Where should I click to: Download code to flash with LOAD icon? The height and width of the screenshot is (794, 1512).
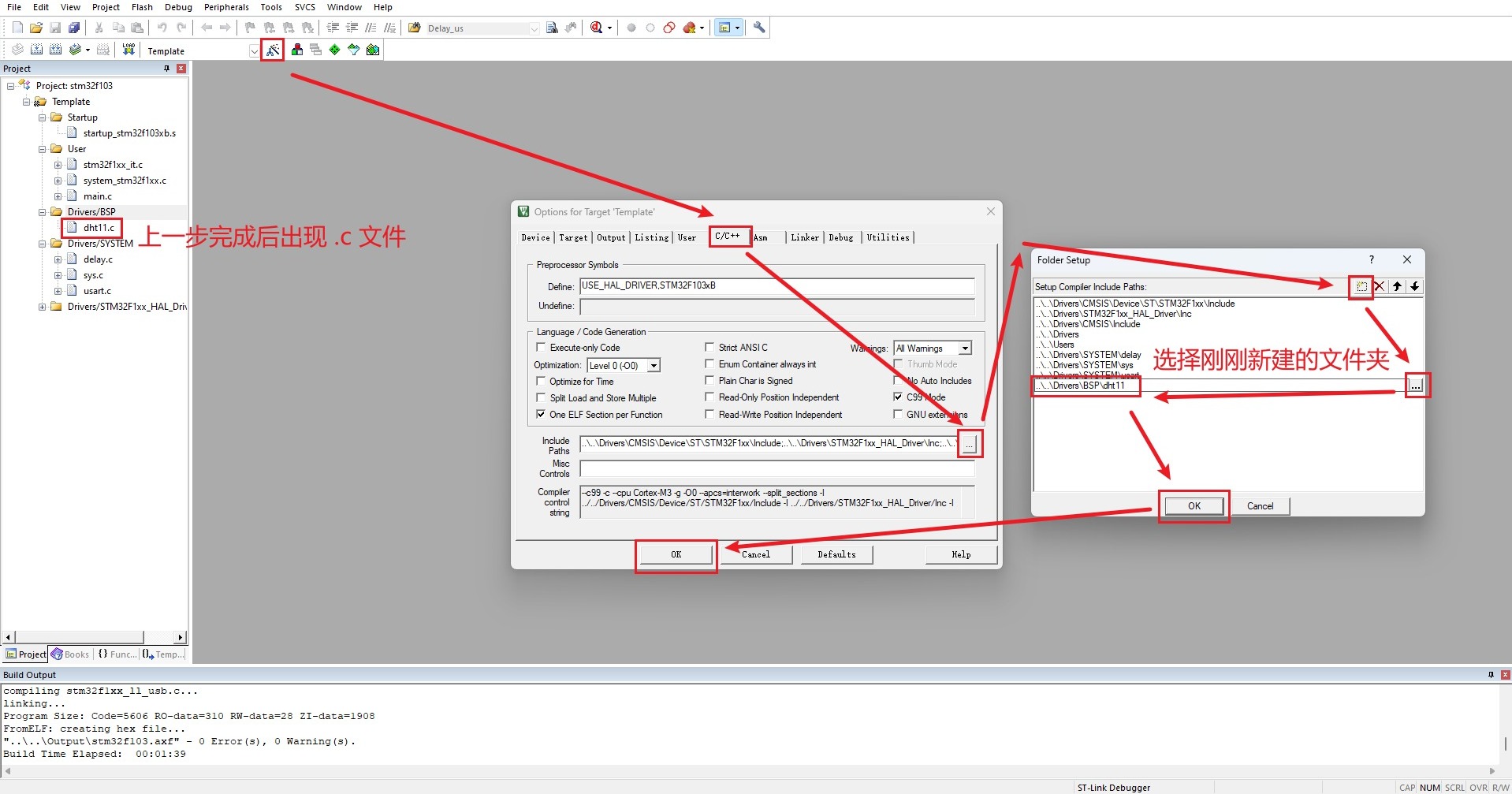point(128,50)
